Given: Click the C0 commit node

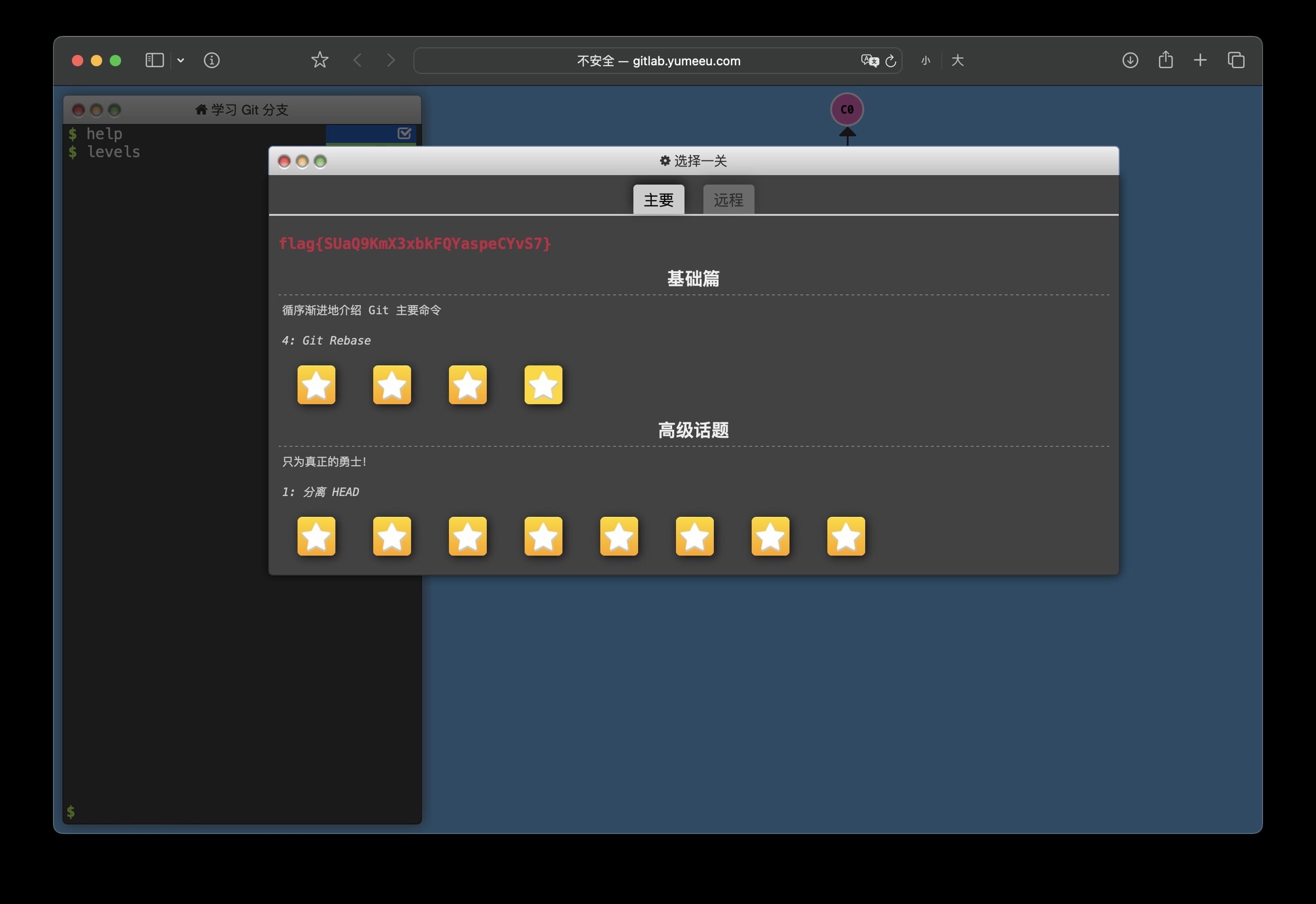Looking at the screenshot, I should coord(847,109).
